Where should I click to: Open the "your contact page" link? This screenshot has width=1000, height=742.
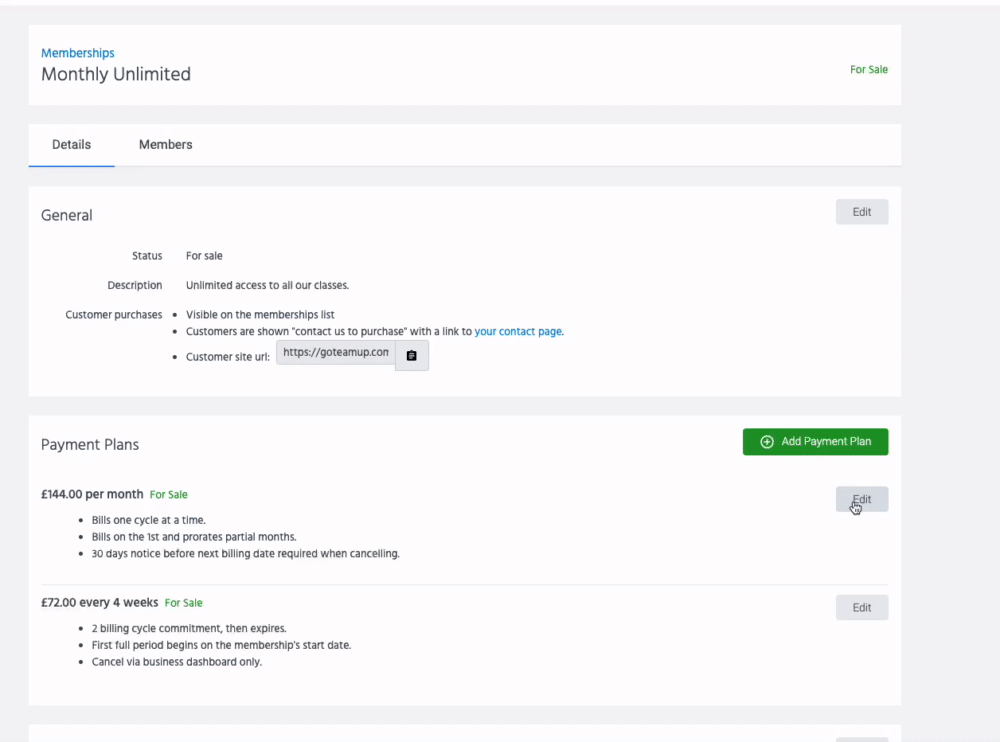tap(518, 331)
